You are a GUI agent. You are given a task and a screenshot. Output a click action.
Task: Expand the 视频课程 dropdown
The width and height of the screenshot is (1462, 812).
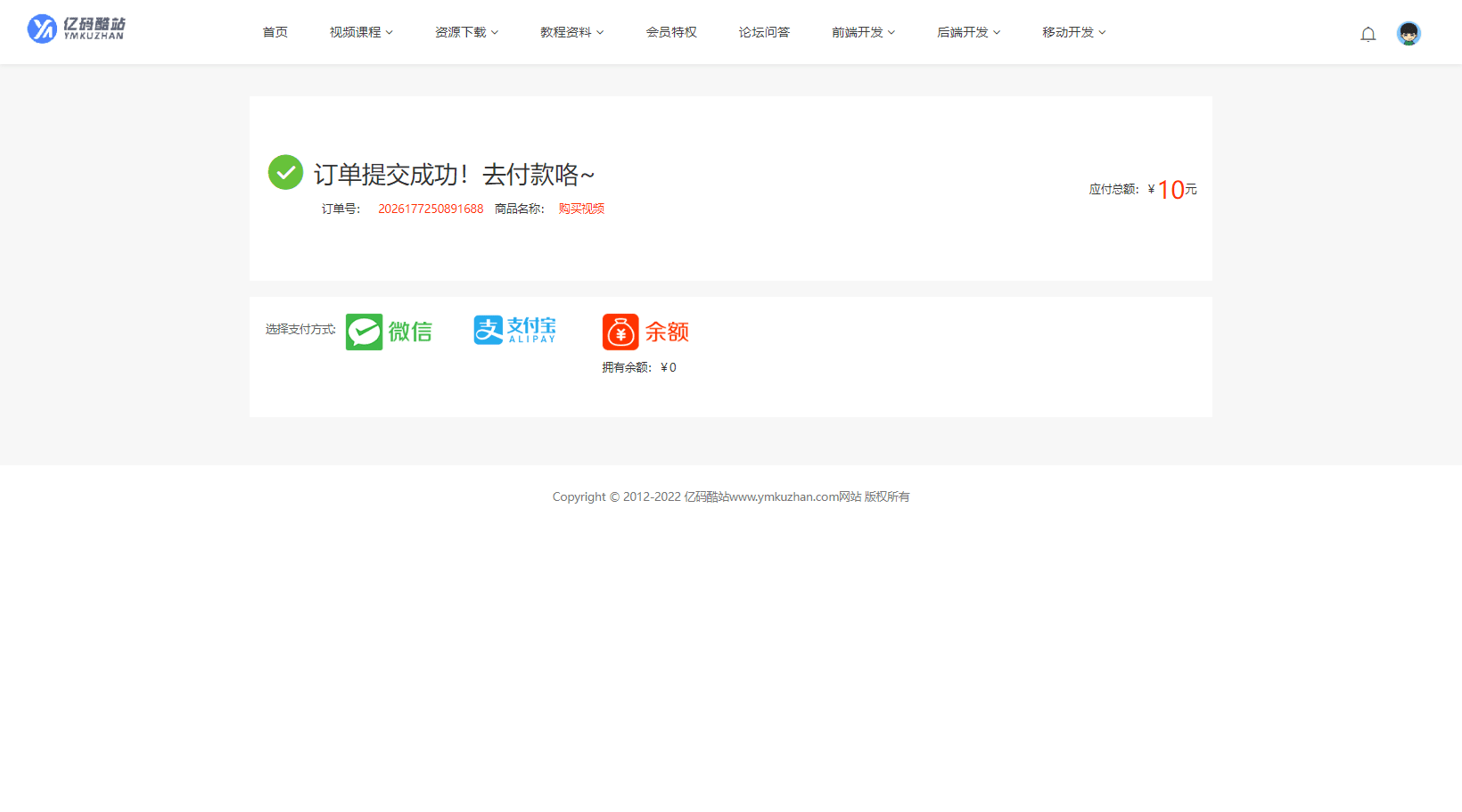360,32
